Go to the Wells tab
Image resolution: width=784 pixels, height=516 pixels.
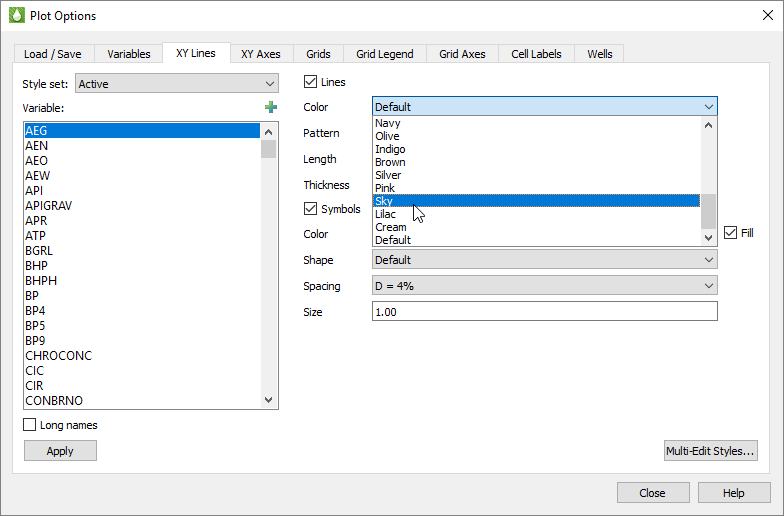click(600, 54)
